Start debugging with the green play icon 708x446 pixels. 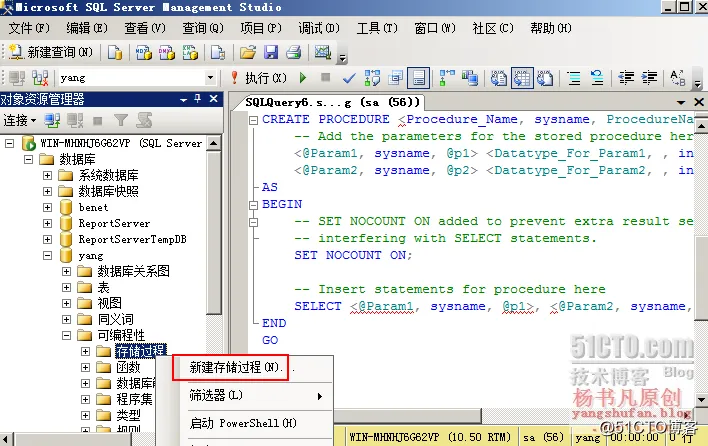click(x=303, y=78)
